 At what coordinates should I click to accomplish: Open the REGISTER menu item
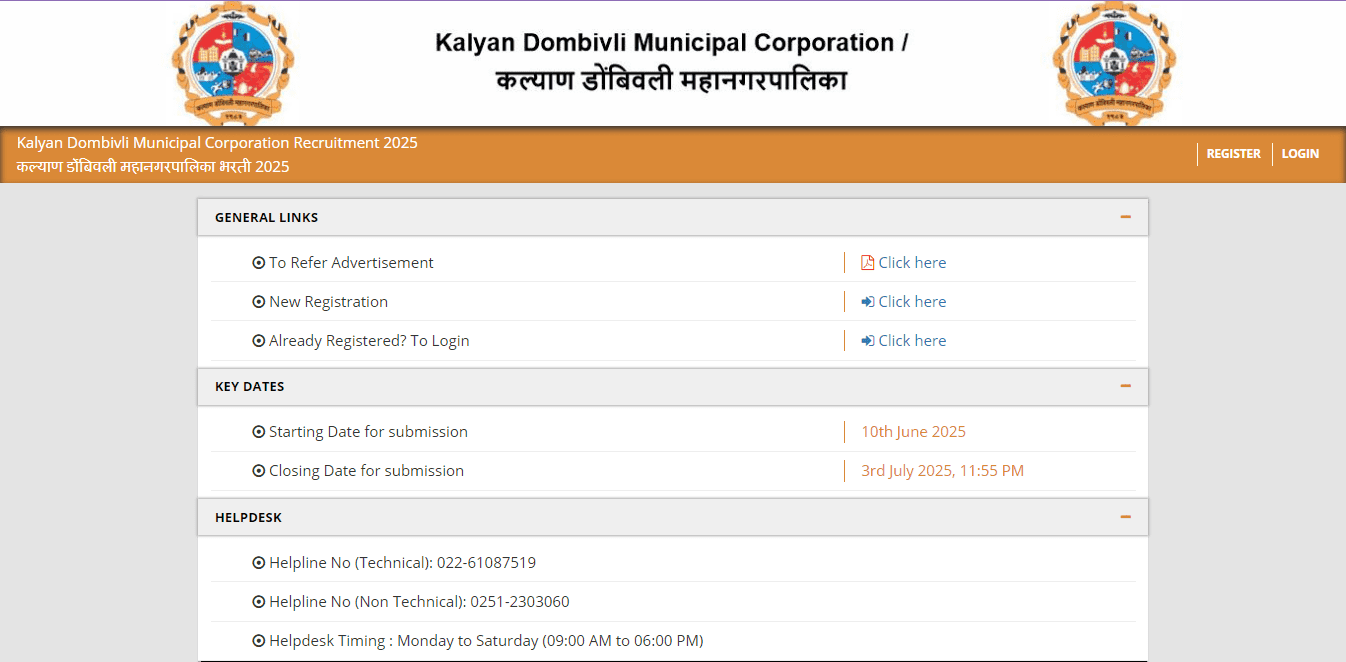pos(1233,154)
